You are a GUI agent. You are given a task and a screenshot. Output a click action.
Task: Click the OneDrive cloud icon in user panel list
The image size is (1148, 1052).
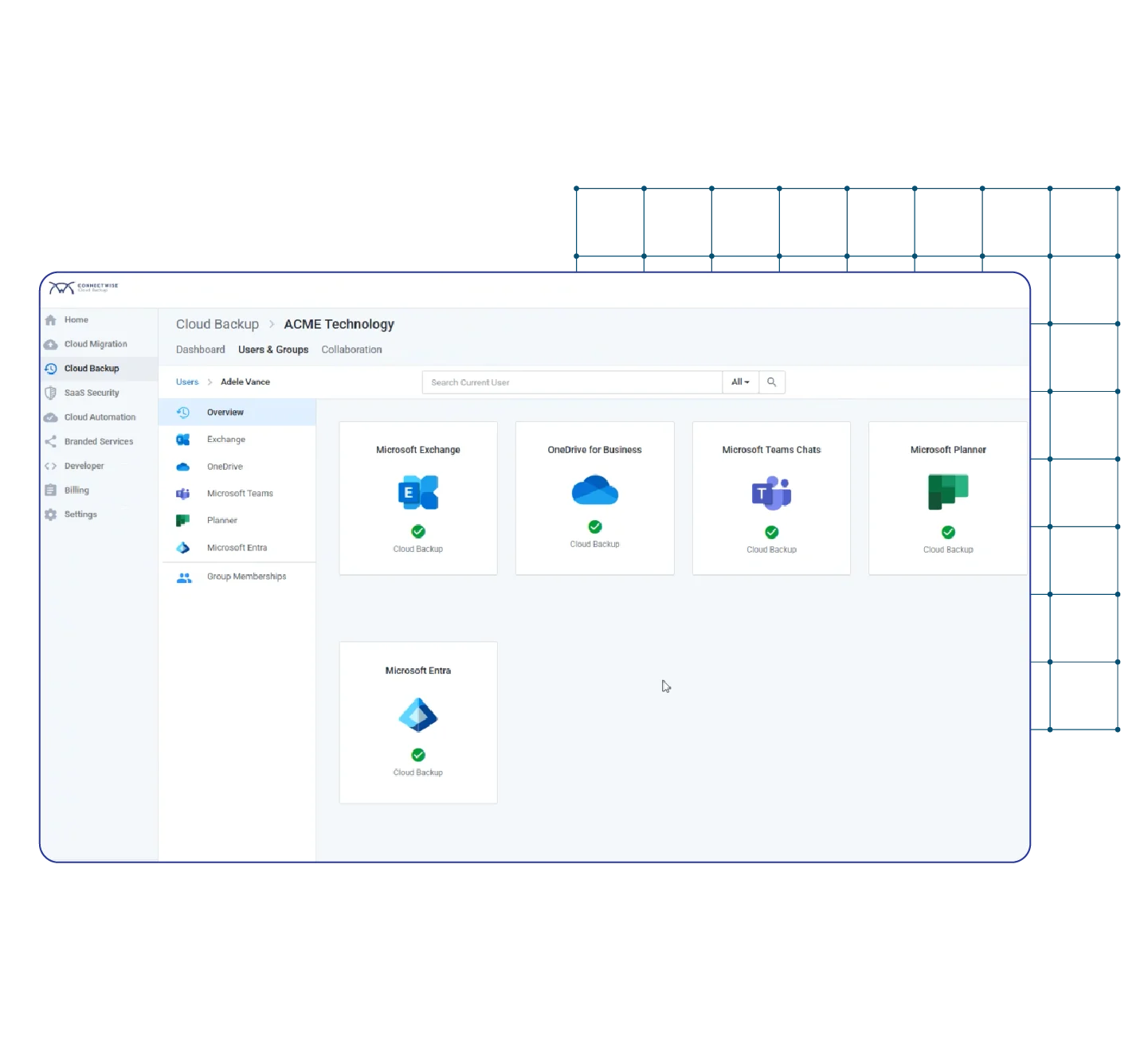pyautogui.click(x=183, y=467)
